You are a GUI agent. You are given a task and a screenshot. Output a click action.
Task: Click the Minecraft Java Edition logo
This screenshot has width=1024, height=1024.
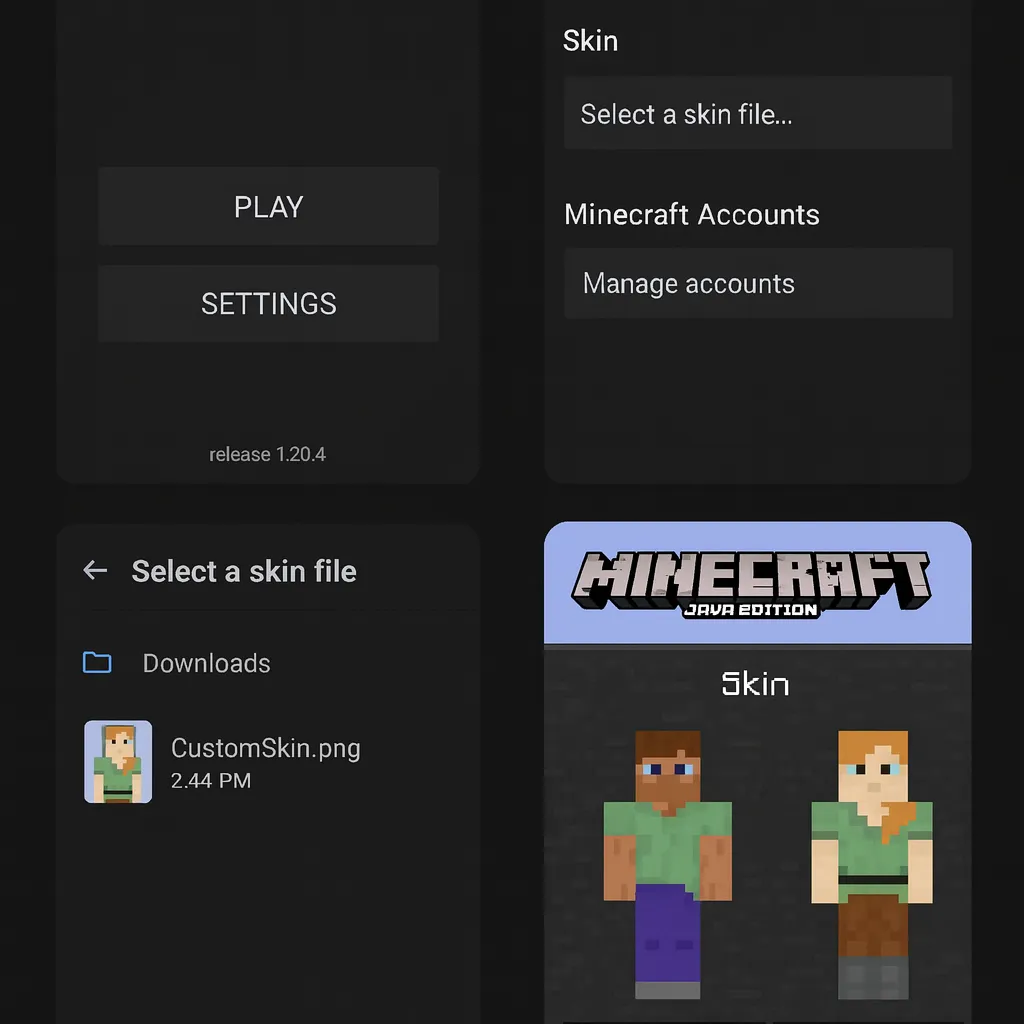tap(755, 584)
